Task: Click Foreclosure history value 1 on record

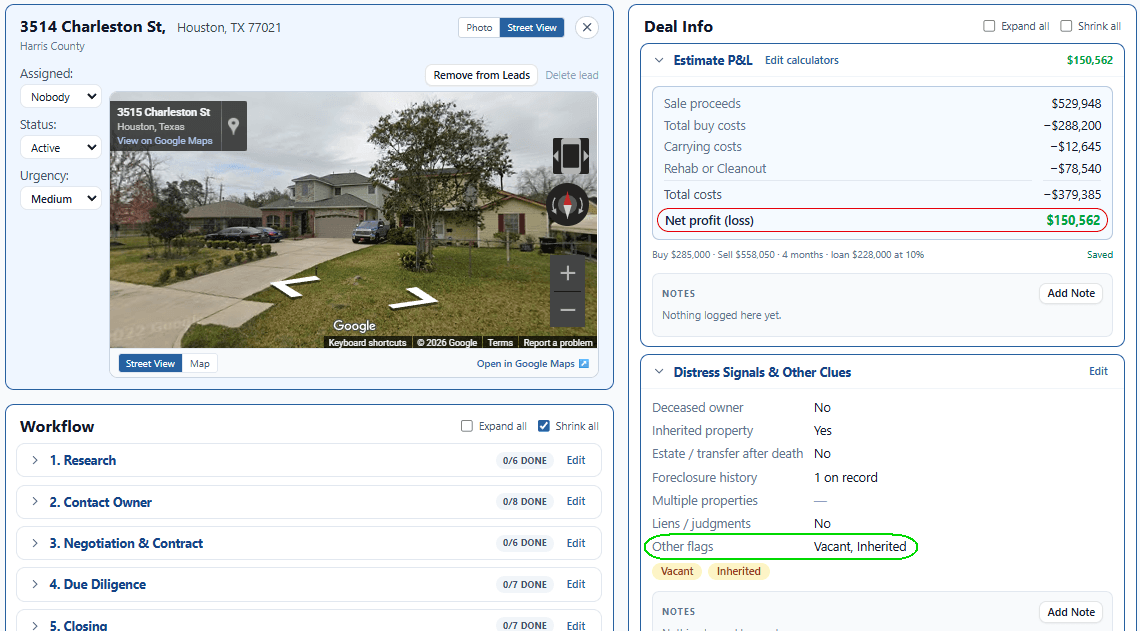Action: pos(846,478)
